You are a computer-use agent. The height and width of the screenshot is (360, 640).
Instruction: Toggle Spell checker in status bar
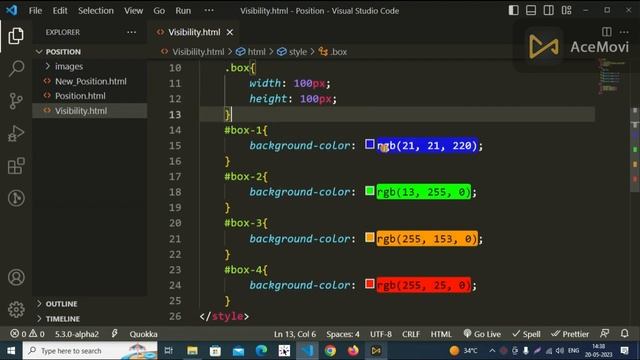[526, 334]
